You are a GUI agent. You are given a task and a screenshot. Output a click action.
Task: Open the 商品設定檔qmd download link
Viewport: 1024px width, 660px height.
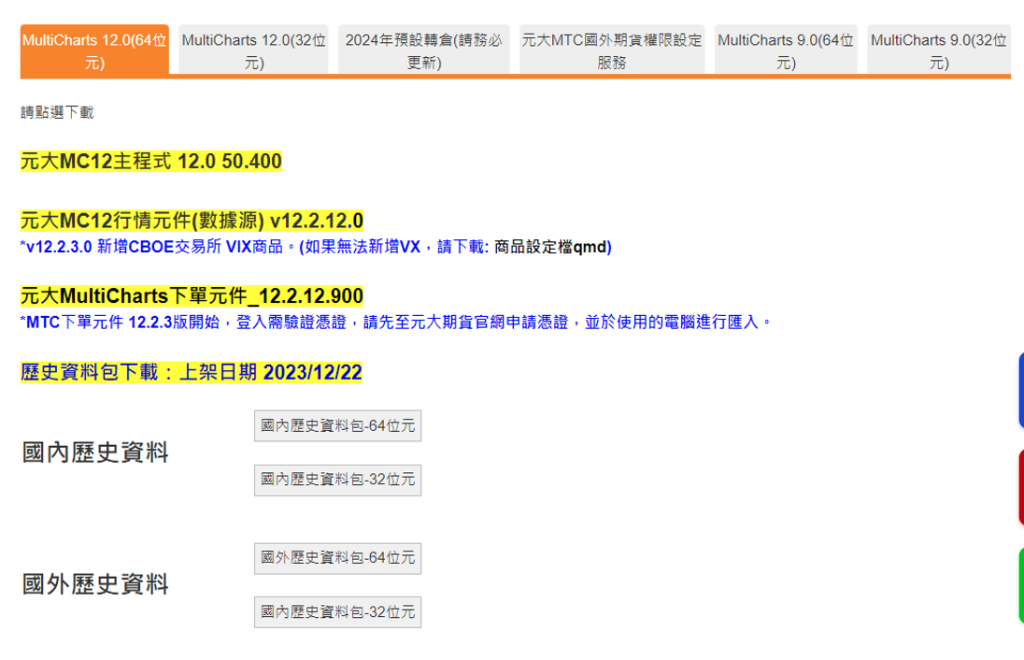(551, 247)
